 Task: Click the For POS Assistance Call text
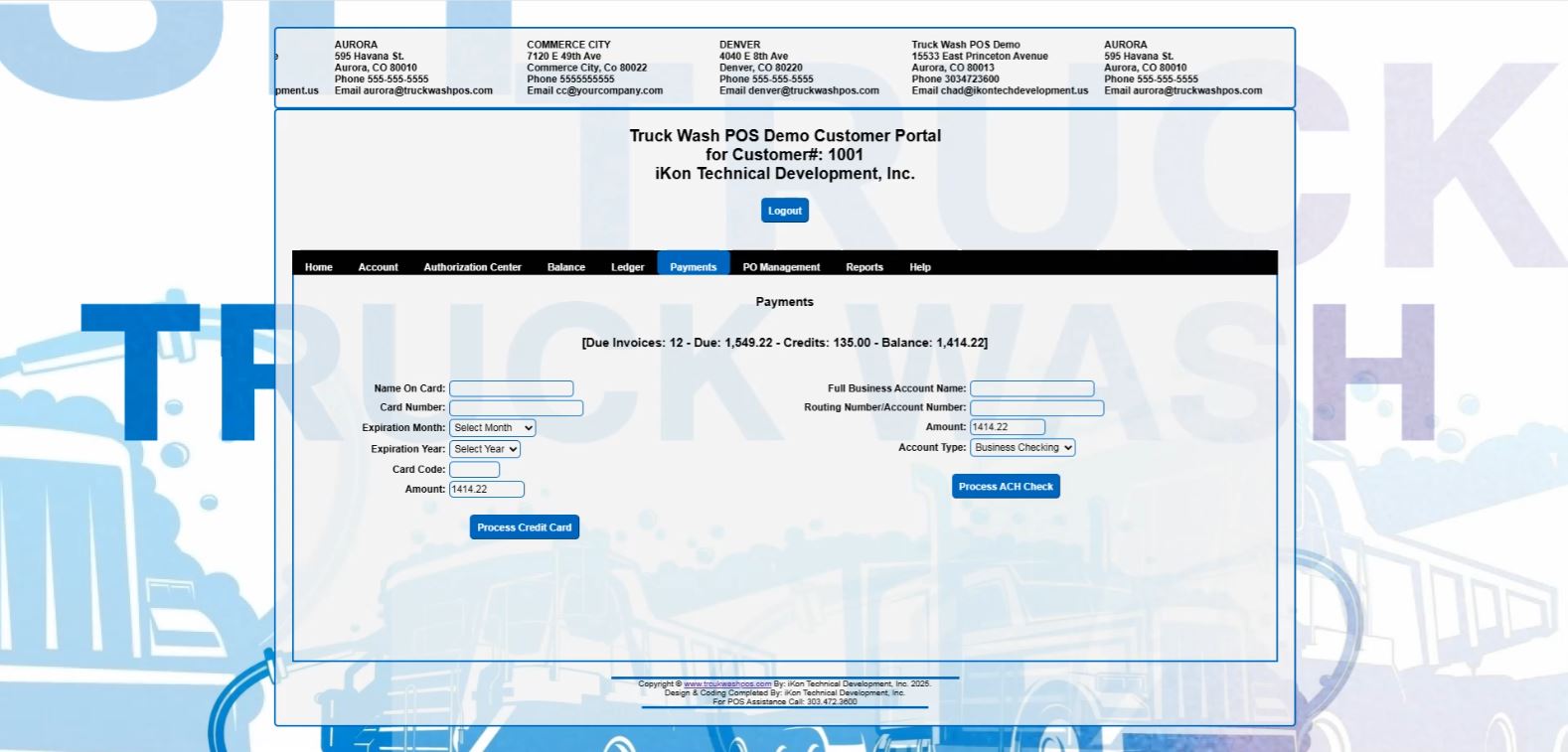[x=785, y=702]
